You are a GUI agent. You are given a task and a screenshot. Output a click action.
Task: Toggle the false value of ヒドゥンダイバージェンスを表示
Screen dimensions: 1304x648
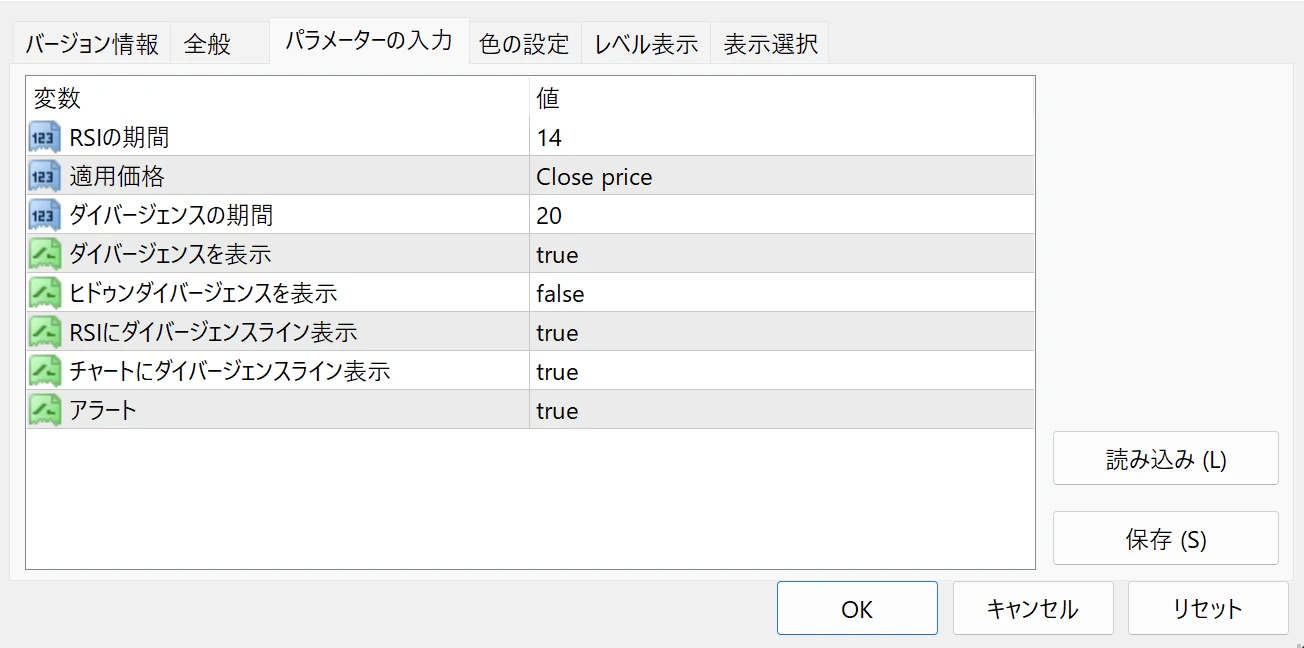(x=560, y=294)
